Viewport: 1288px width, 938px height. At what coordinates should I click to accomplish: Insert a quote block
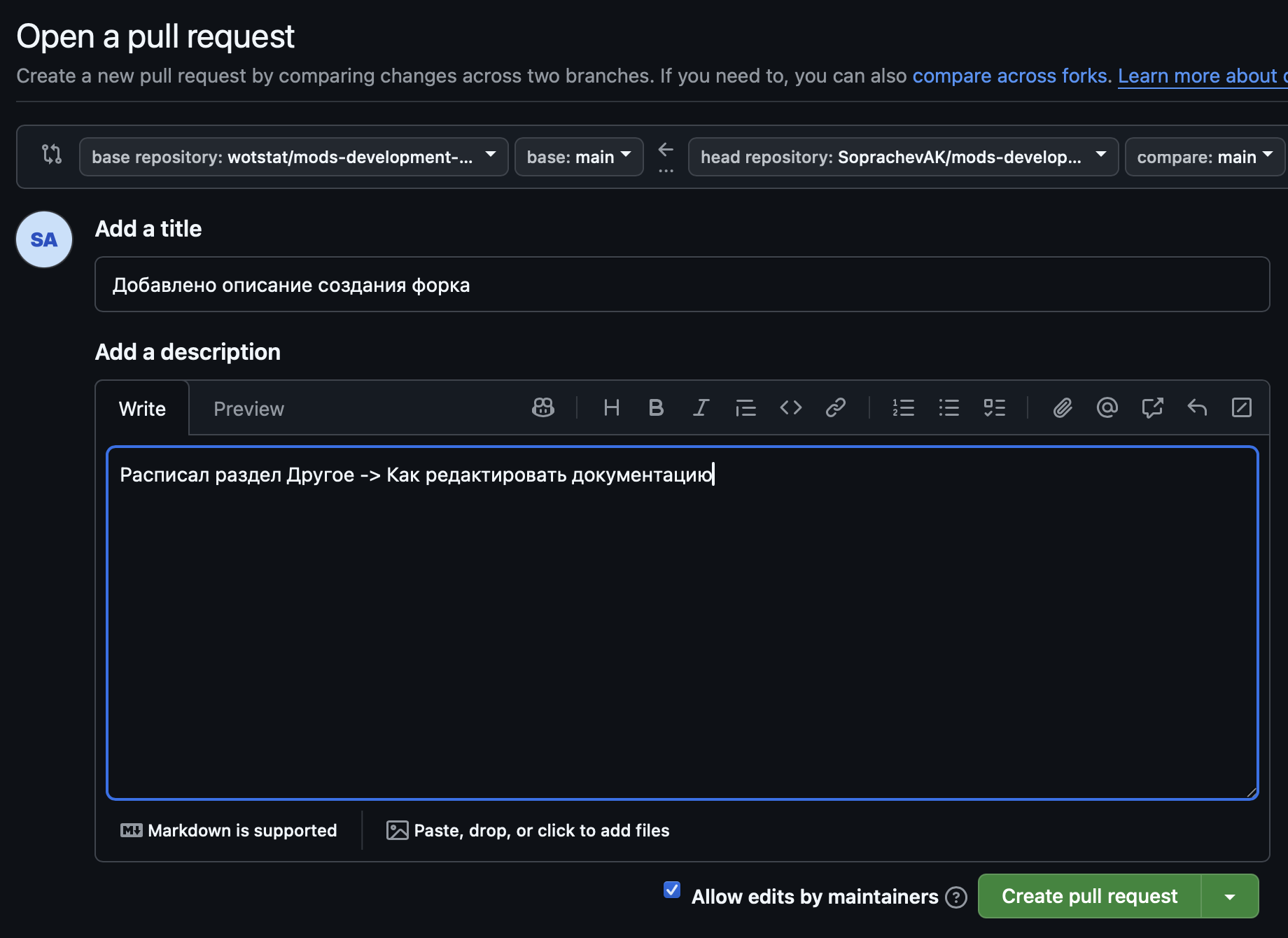(x=745, y=408)
